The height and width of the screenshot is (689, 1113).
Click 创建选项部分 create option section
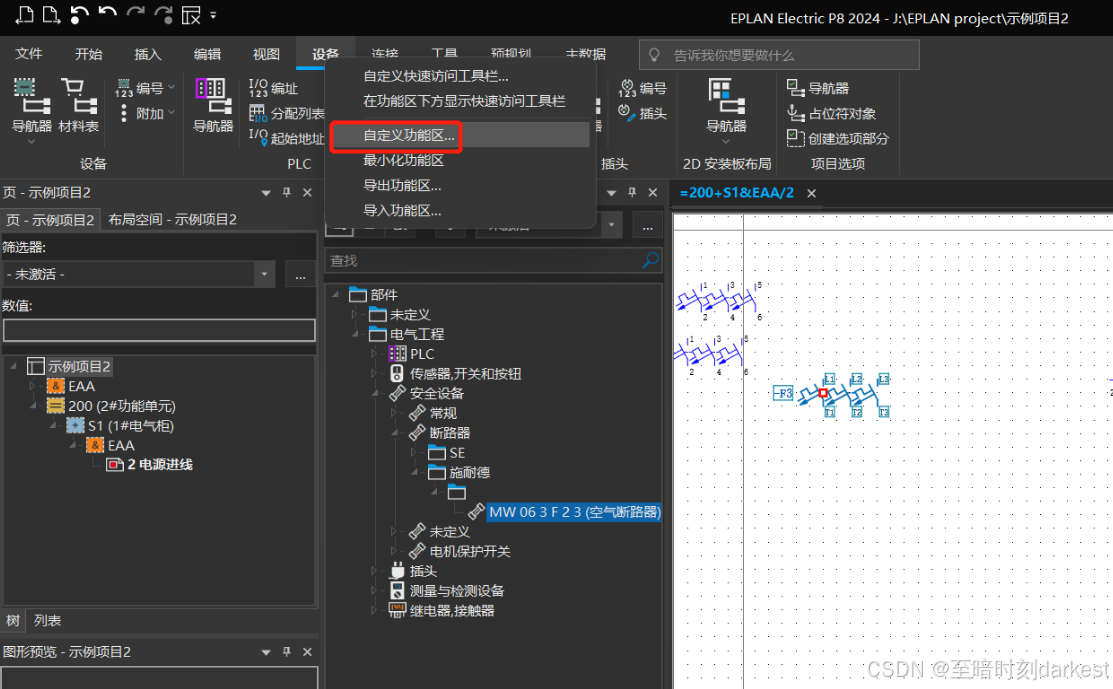pyautogui.click(x=838, y=138)
